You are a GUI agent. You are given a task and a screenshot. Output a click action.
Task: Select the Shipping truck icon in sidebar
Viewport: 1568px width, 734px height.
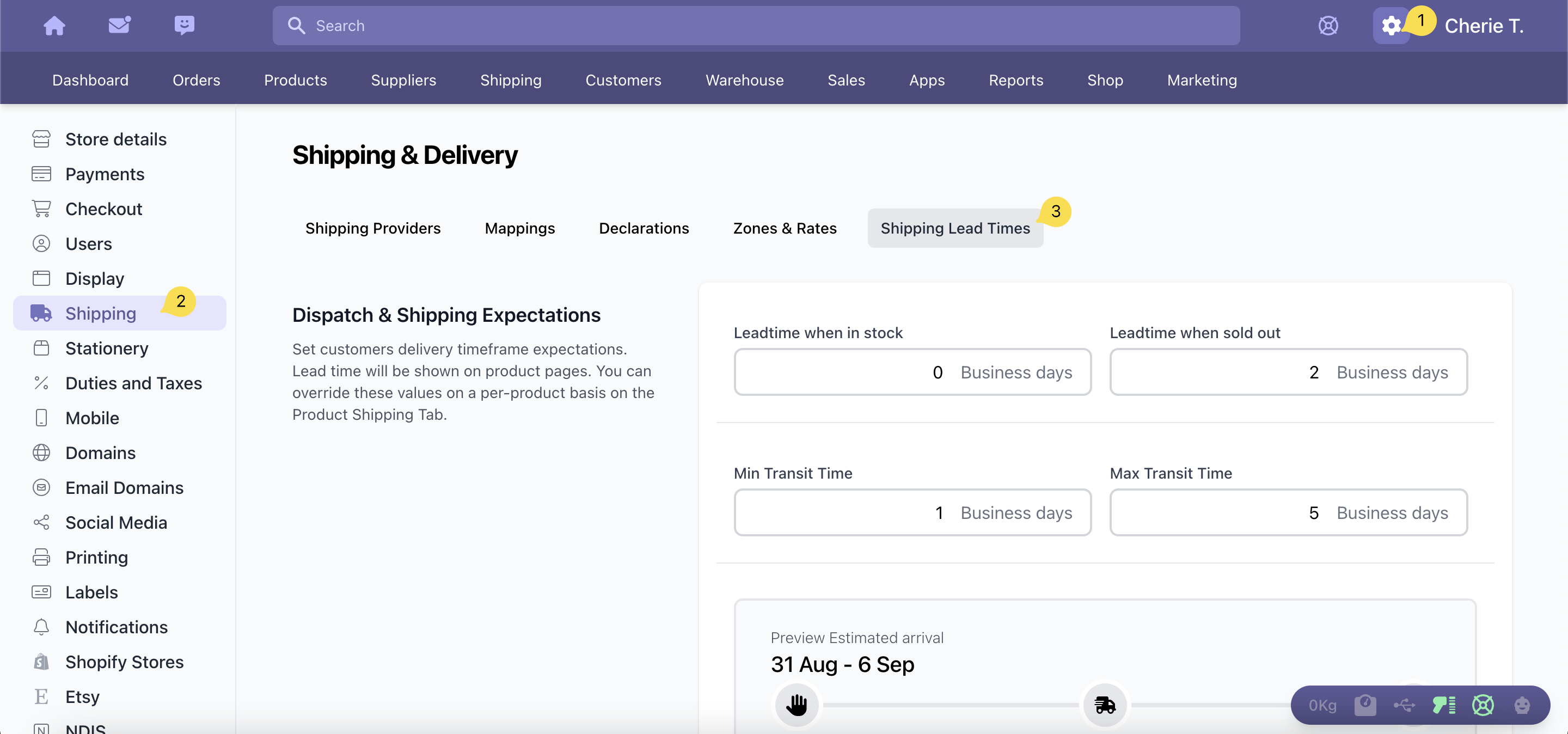41,313
